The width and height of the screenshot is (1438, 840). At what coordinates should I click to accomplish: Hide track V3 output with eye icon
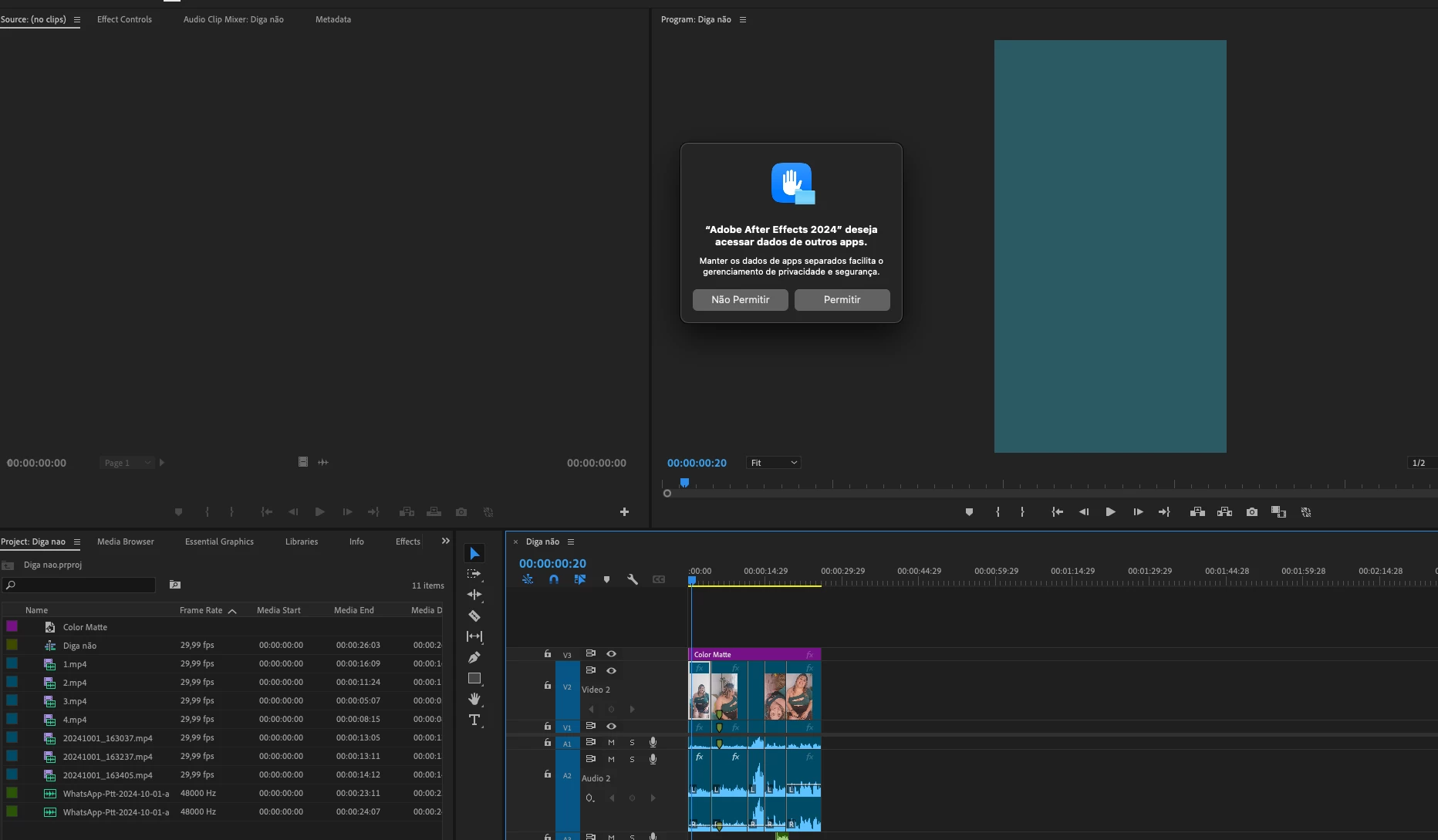coord(611,653)
